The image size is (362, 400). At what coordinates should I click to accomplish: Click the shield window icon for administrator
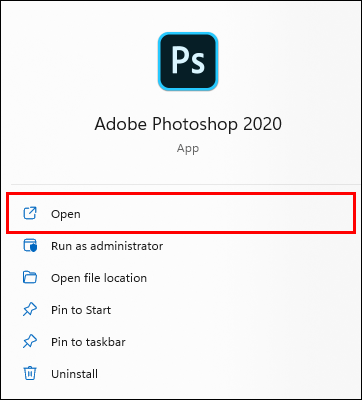[x=30, y=246]
